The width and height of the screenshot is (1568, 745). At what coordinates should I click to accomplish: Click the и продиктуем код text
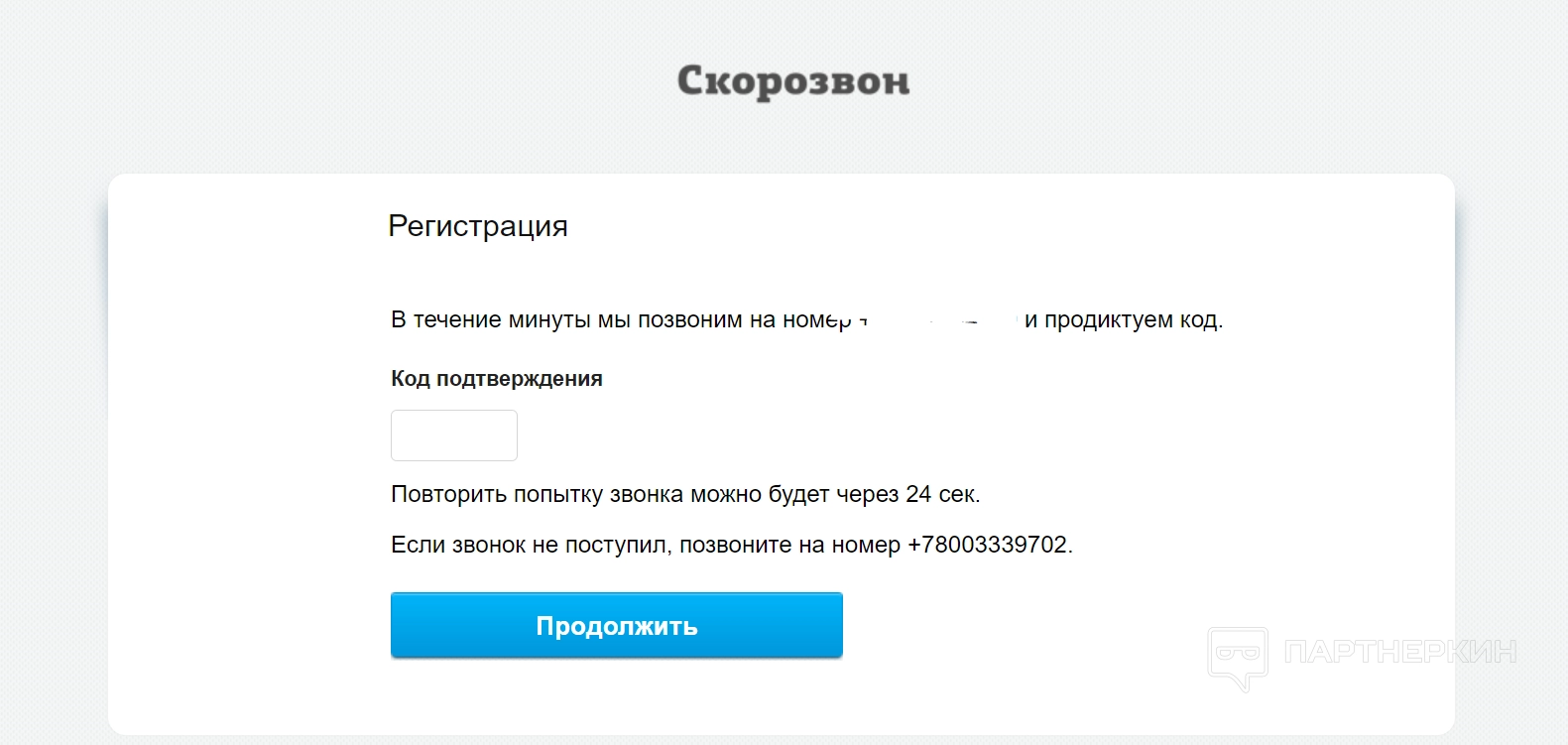(x=1123, y=320)
